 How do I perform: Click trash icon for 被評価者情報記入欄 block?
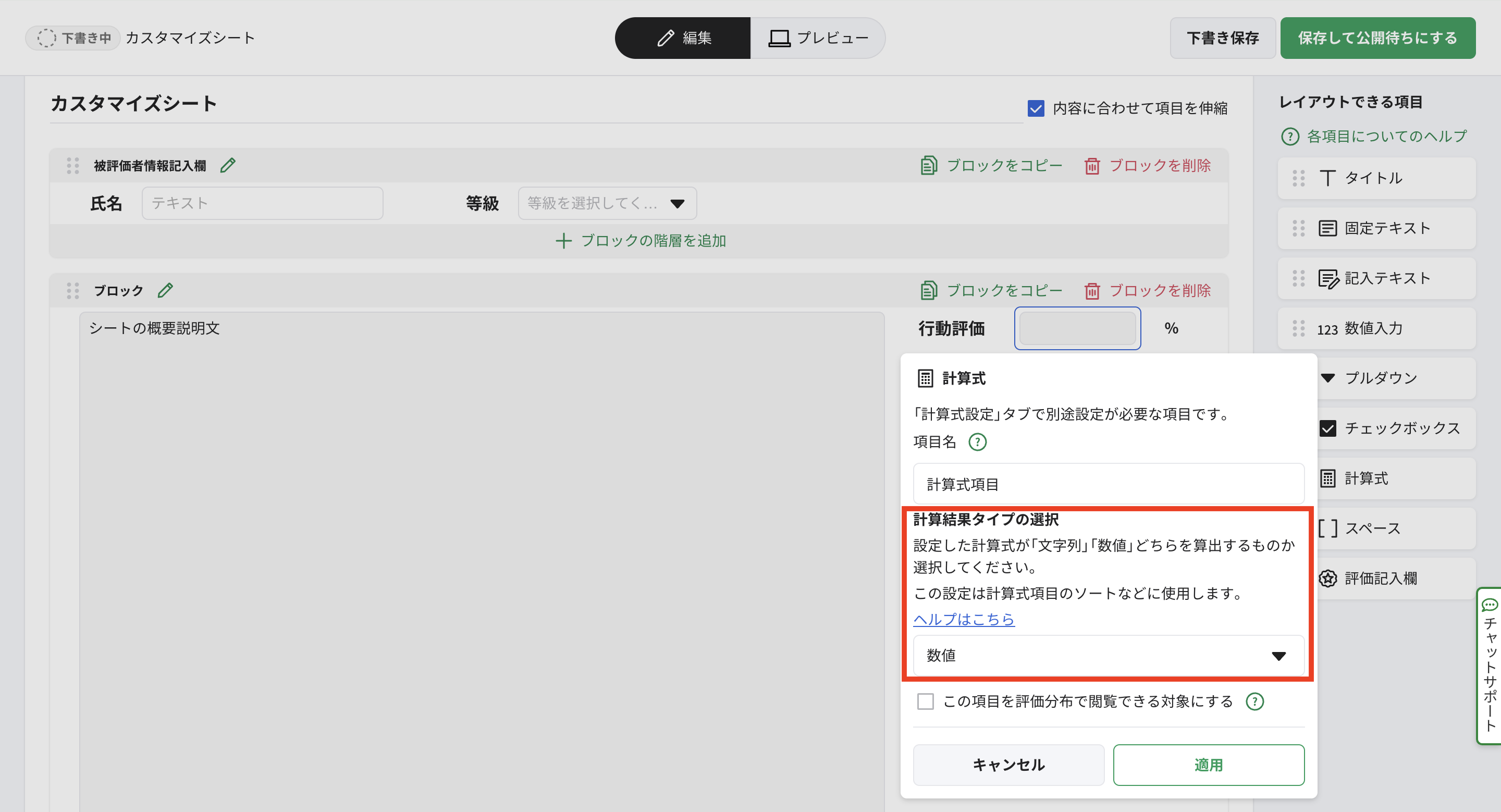coord(1092,166)
